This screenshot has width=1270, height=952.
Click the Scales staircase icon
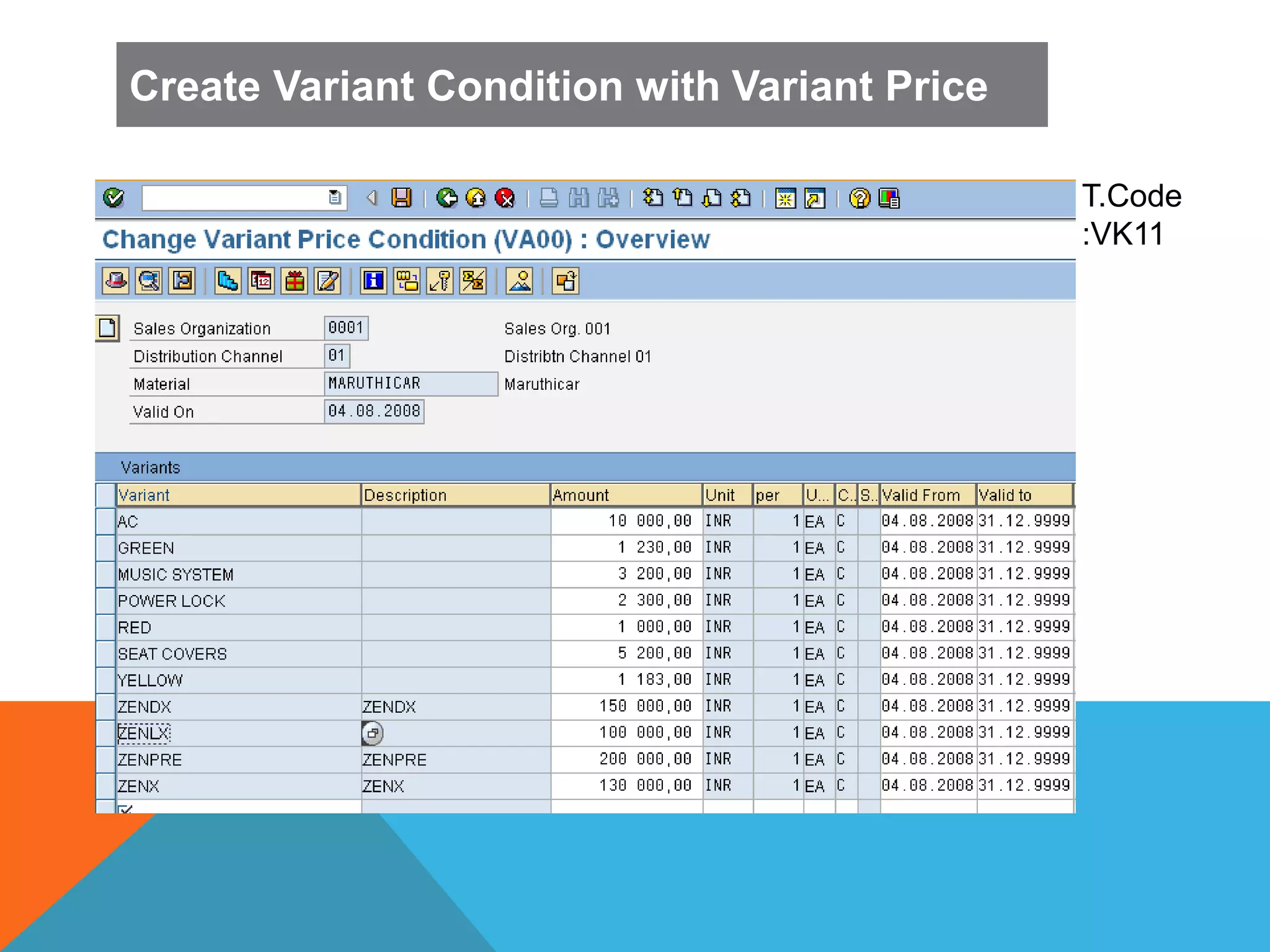tap(228, 281)
